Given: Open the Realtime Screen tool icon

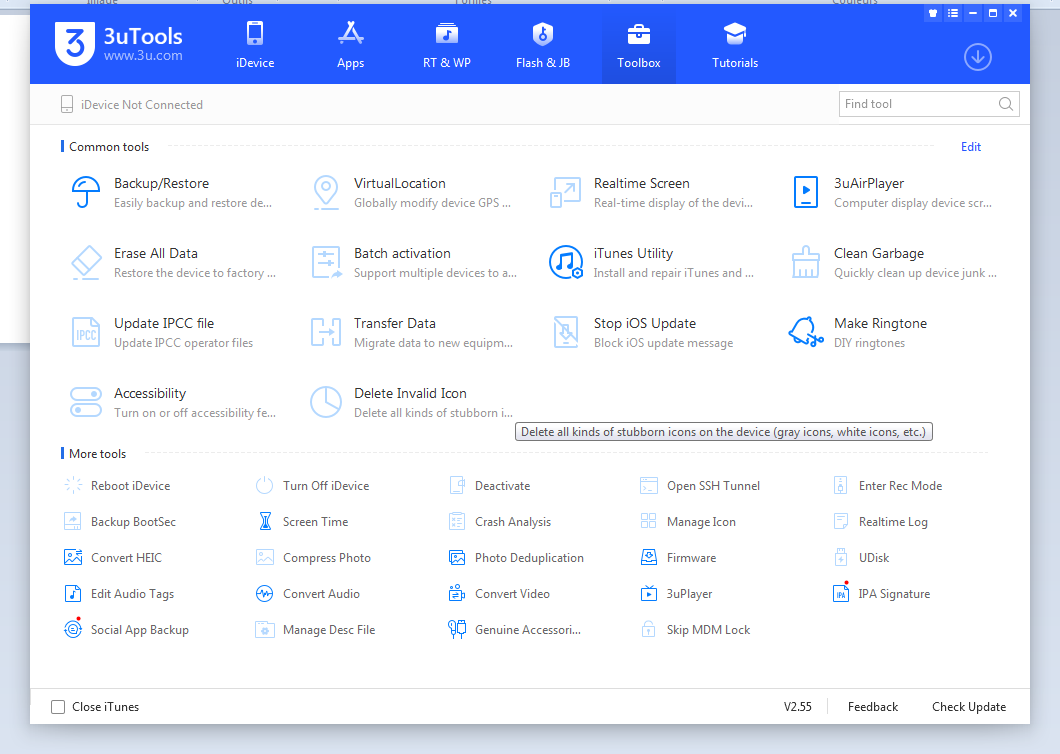Looking at the screenshot, I should pos(565,192).
